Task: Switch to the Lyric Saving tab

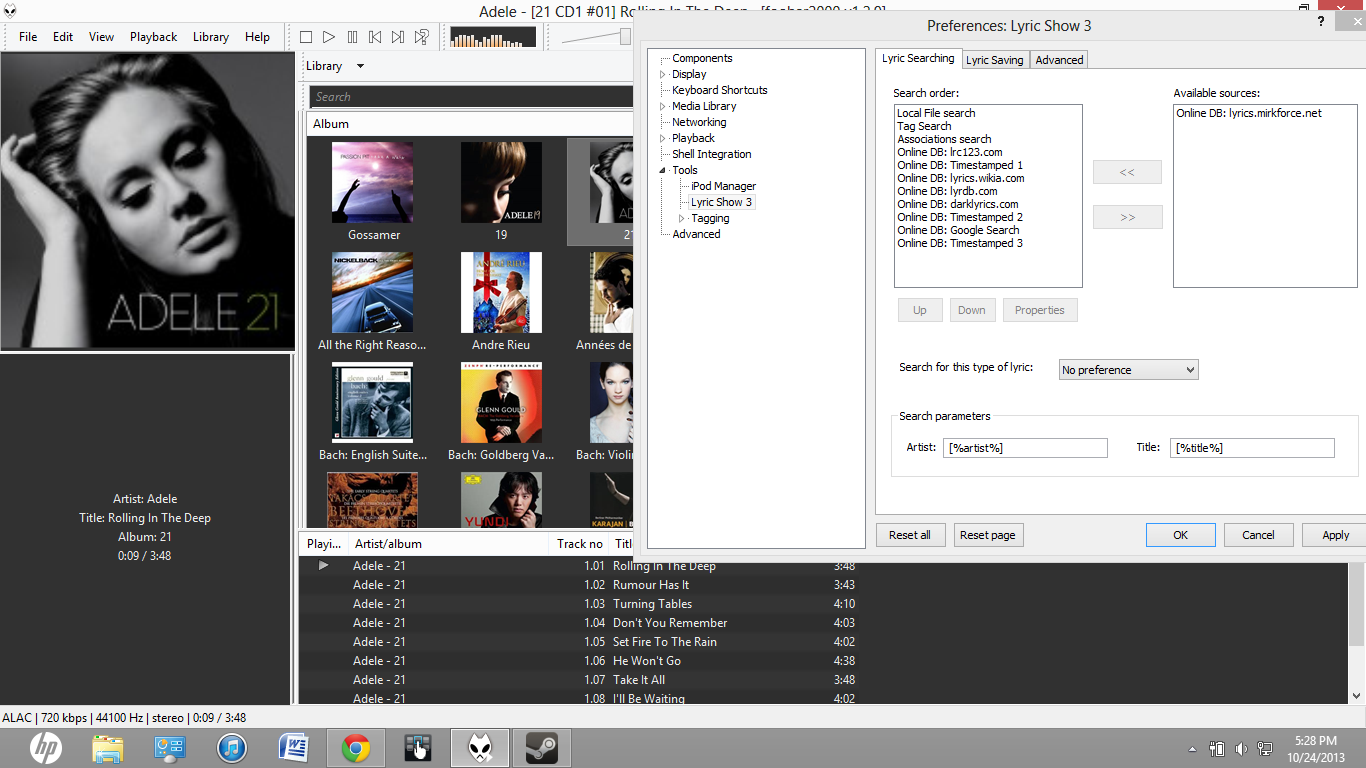Action: pyautogui.click(x=995, y=59)
